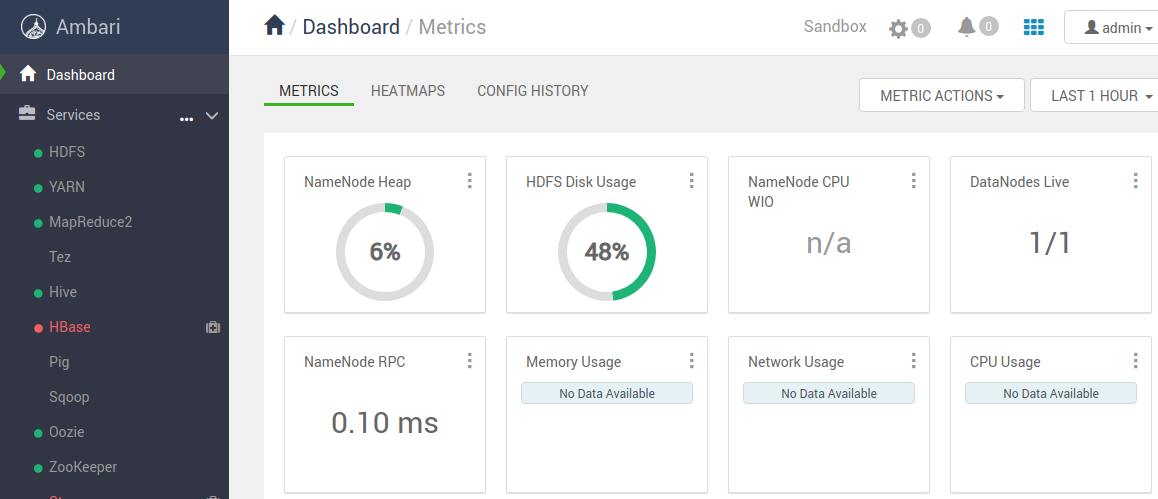This screenshot has height=499, width=1158.
Task: Open the Metric Actions dropdown
Action: point(942,95)
